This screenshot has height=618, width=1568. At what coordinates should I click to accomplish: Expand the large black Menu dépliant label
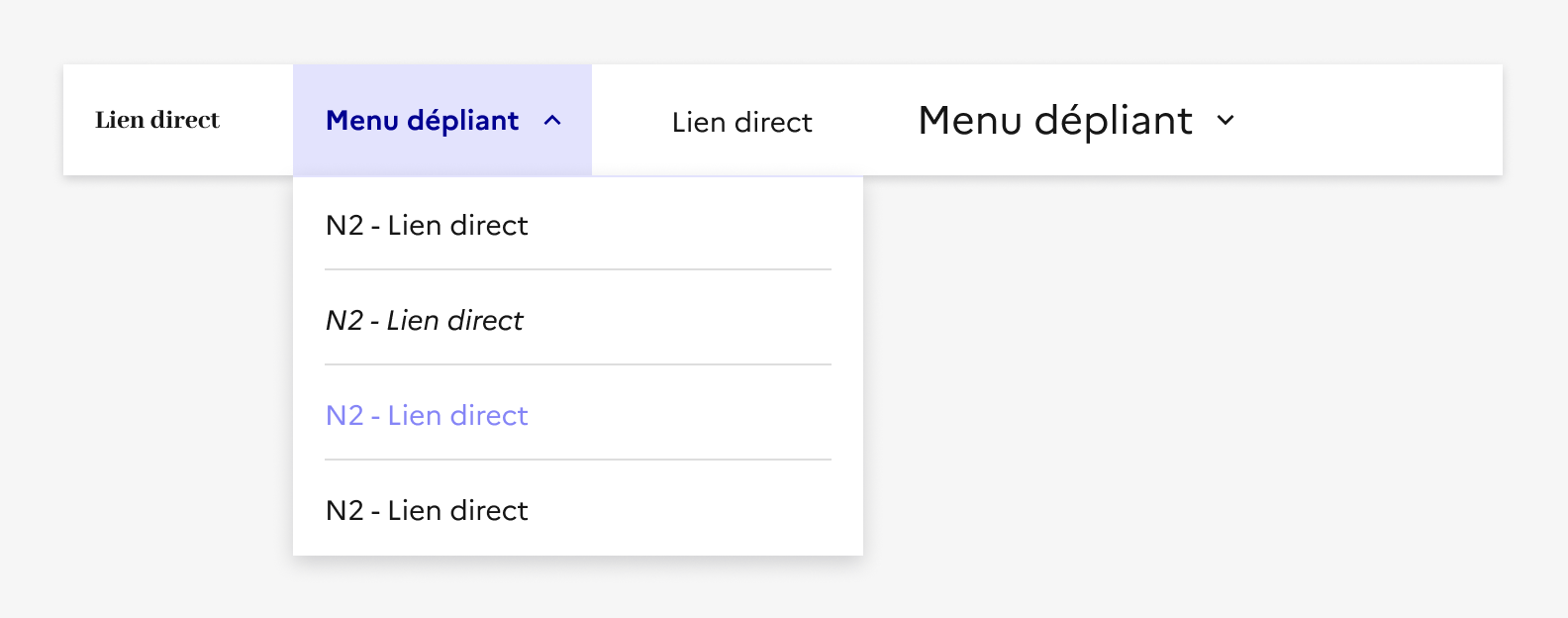point(1055,121)
